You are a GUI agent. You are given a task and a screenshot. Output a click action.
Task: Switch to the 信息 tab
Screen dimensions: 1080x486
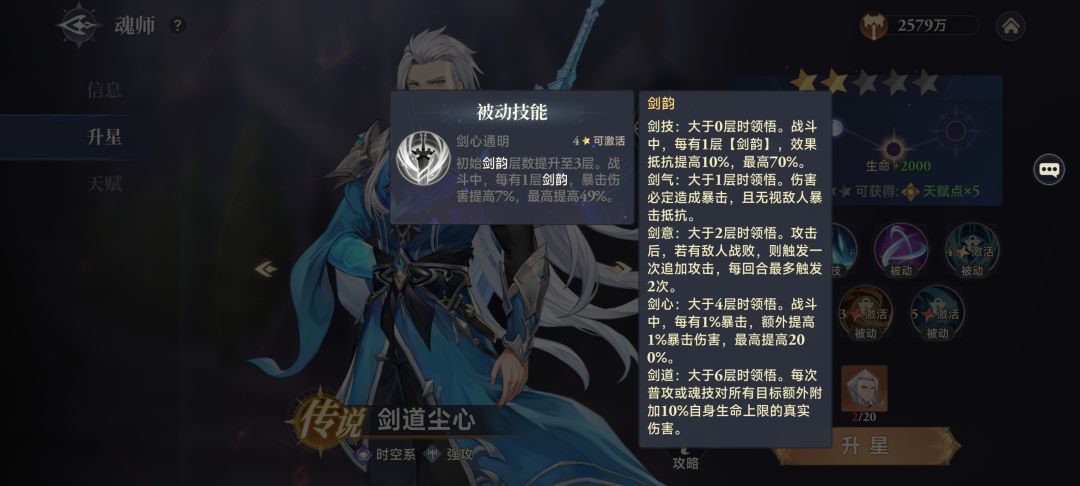(x=104, y=89)
